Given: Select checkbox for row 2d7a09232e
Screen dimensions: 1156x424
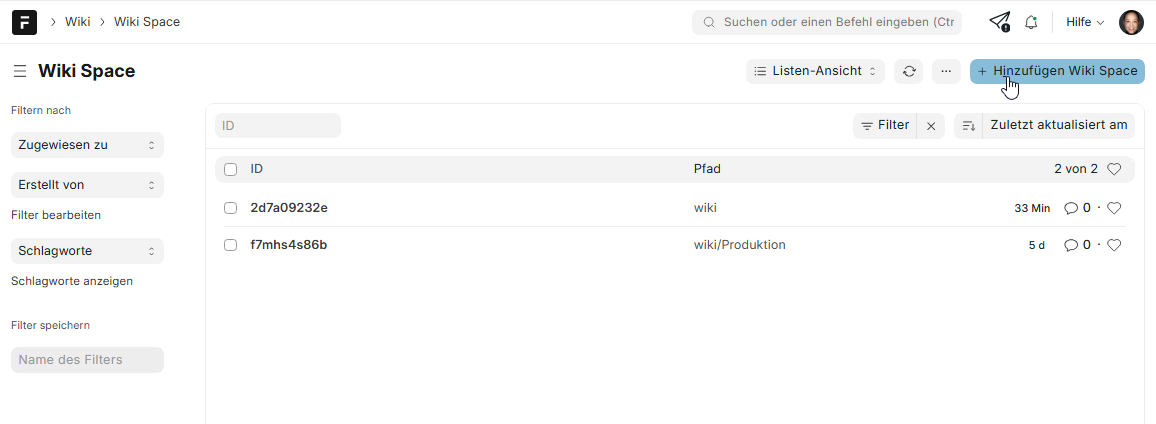Looking at the screenshot, I should (231, 208).
